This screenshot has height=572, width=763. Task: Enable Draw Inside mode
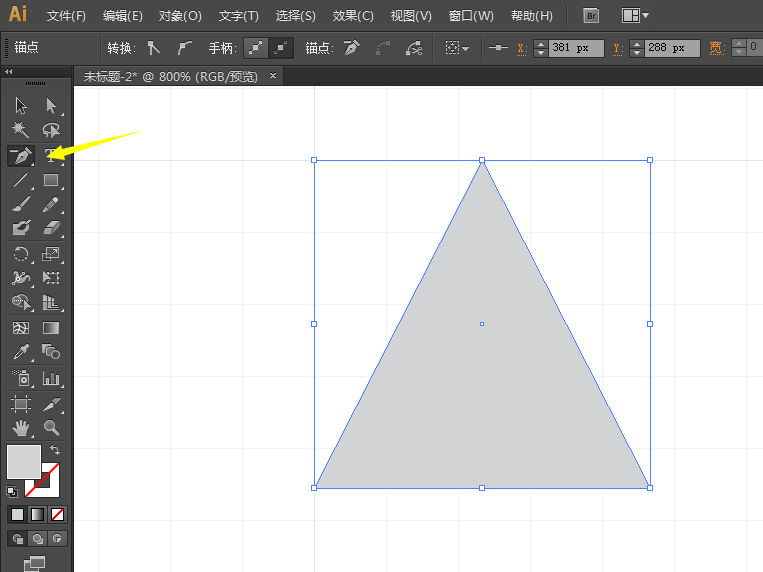coord(57,539)
